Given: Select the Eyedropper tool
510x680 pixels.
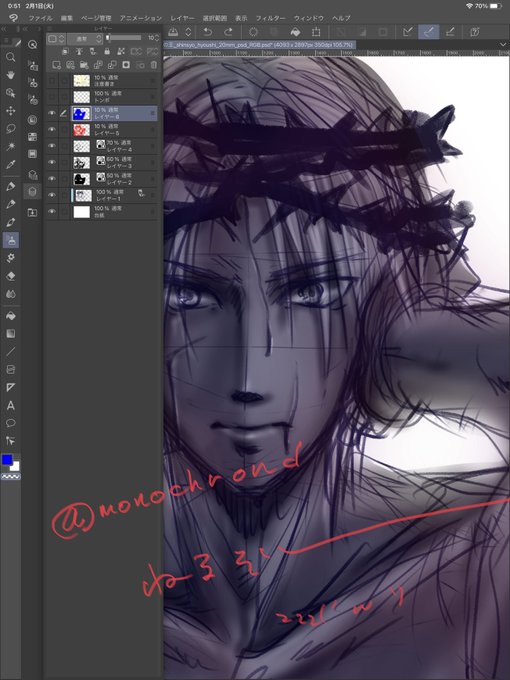Looking at the screenshot, I should 10,164.
